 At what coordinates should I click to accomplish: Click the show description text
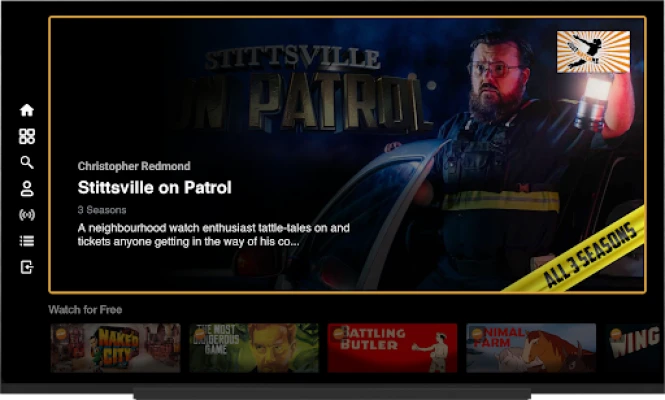point(213,234)
